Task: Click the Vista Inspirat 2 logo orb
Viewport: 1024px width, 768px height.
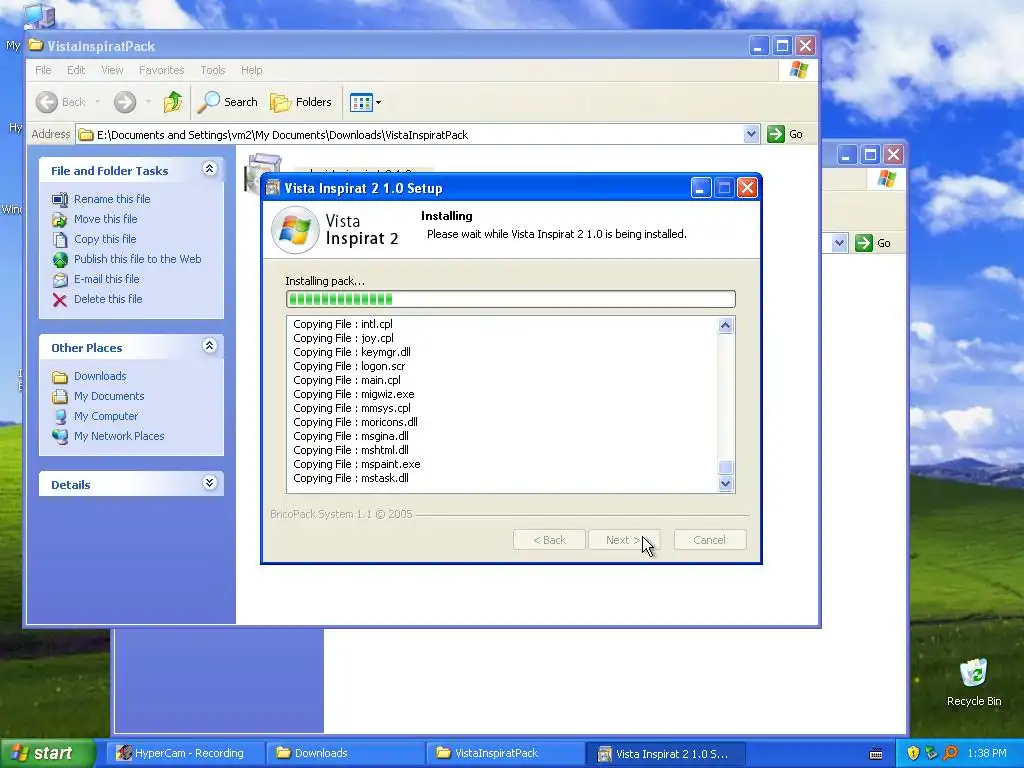Action: (295, 230)
